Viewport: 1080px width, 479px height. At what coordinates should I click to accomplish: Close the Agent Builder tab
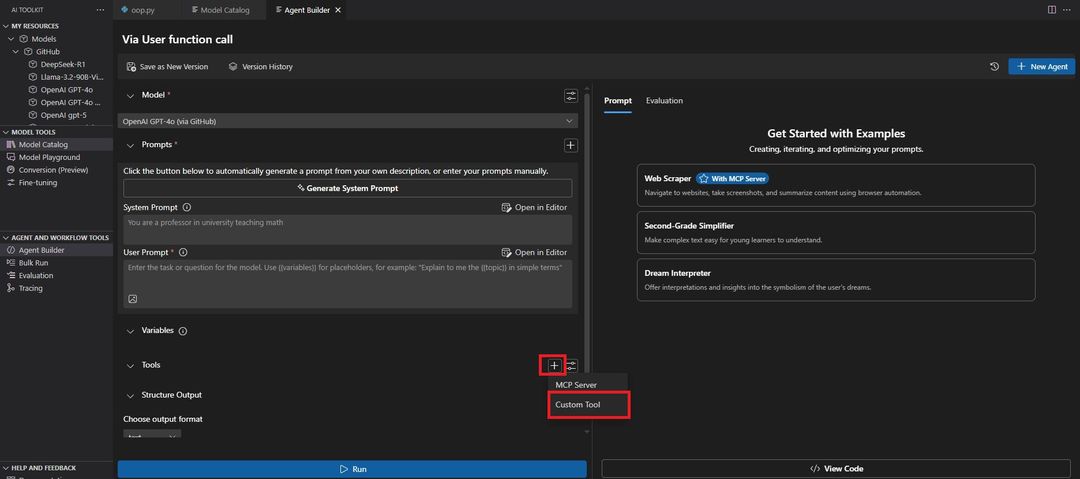tap(338, 10)
